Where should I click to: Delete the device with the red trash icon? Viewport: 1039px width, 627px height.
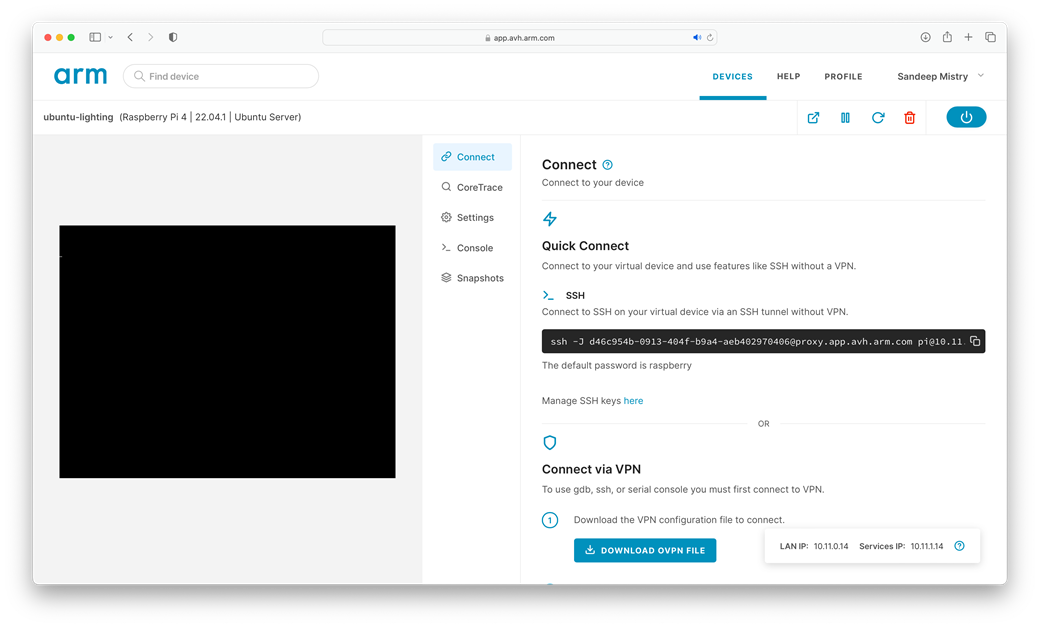pyautogui.click(x=910, y=118)
